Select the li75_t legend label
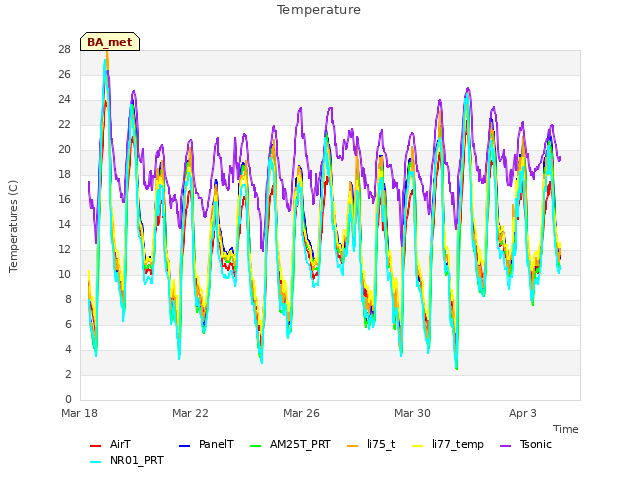The height and width of the screenshot is (480, 640). click(381, 444)
